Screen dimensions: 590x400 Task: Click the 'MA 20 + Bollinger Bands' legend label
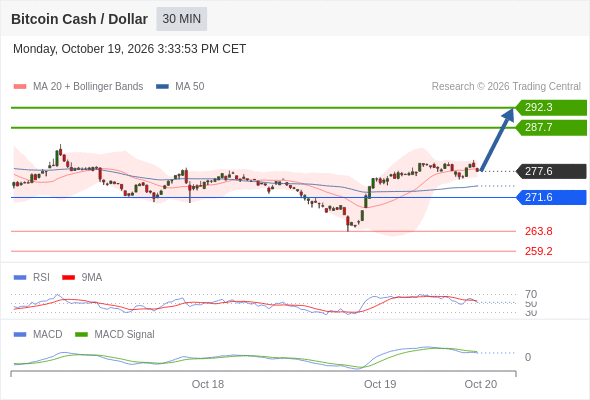click(x=88, y=87)
